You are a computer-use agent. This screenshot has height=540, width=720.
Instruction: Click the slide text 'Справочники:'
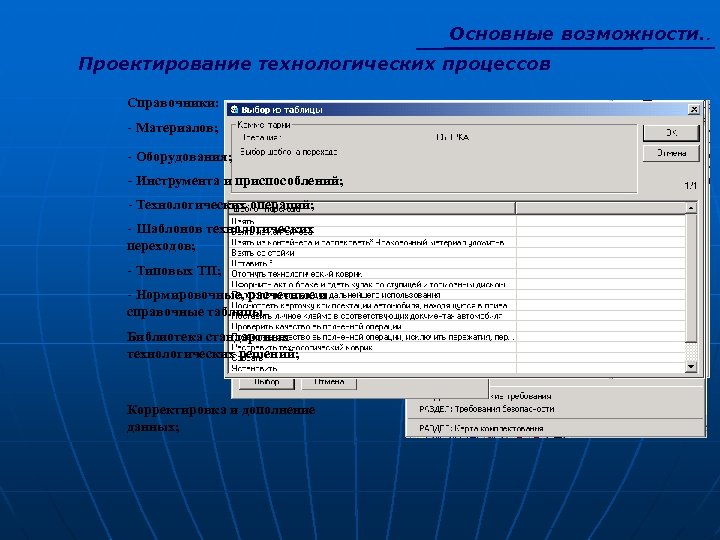[x=173, y=103]
